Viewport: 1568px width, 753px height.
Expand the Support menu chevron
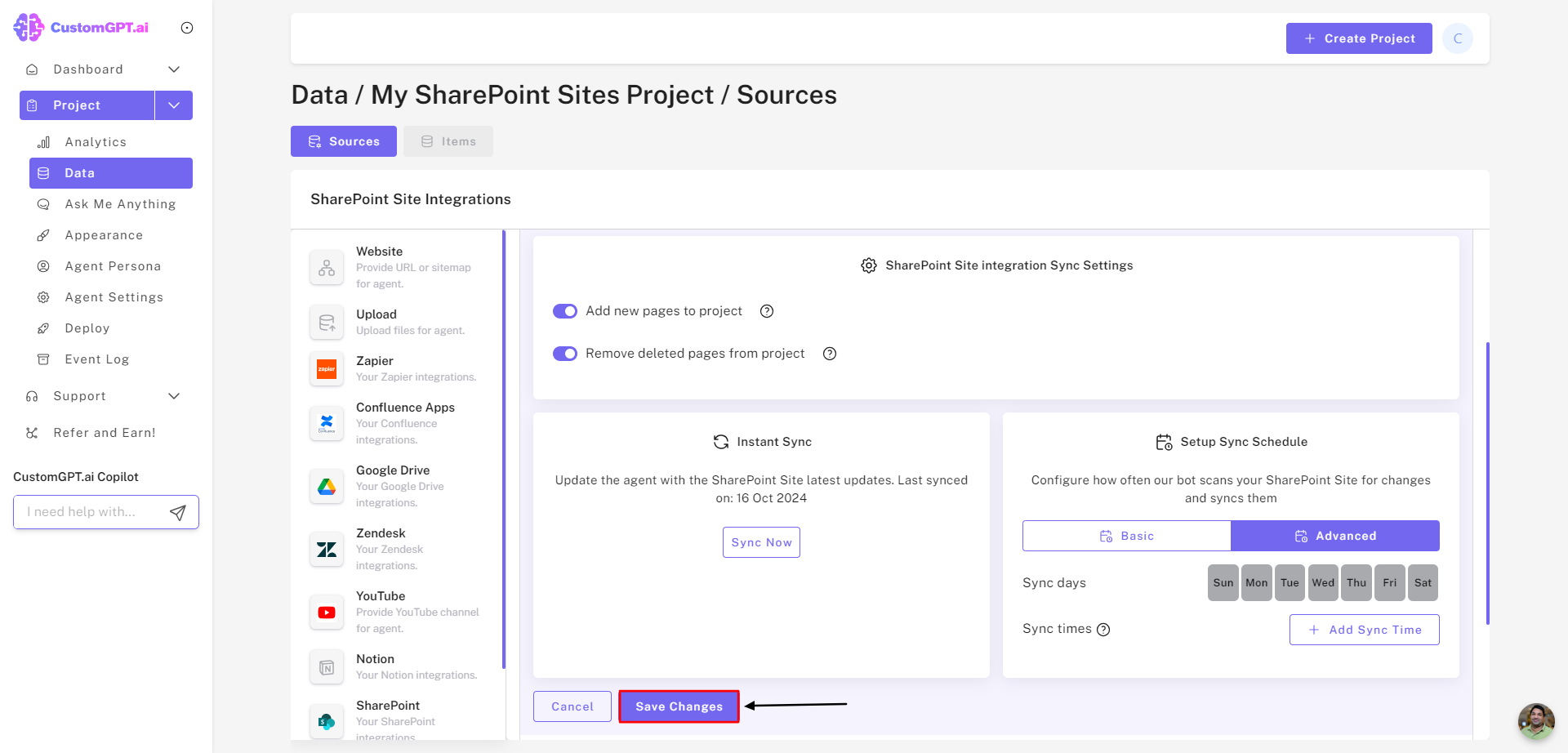click(x=174, y=396)
